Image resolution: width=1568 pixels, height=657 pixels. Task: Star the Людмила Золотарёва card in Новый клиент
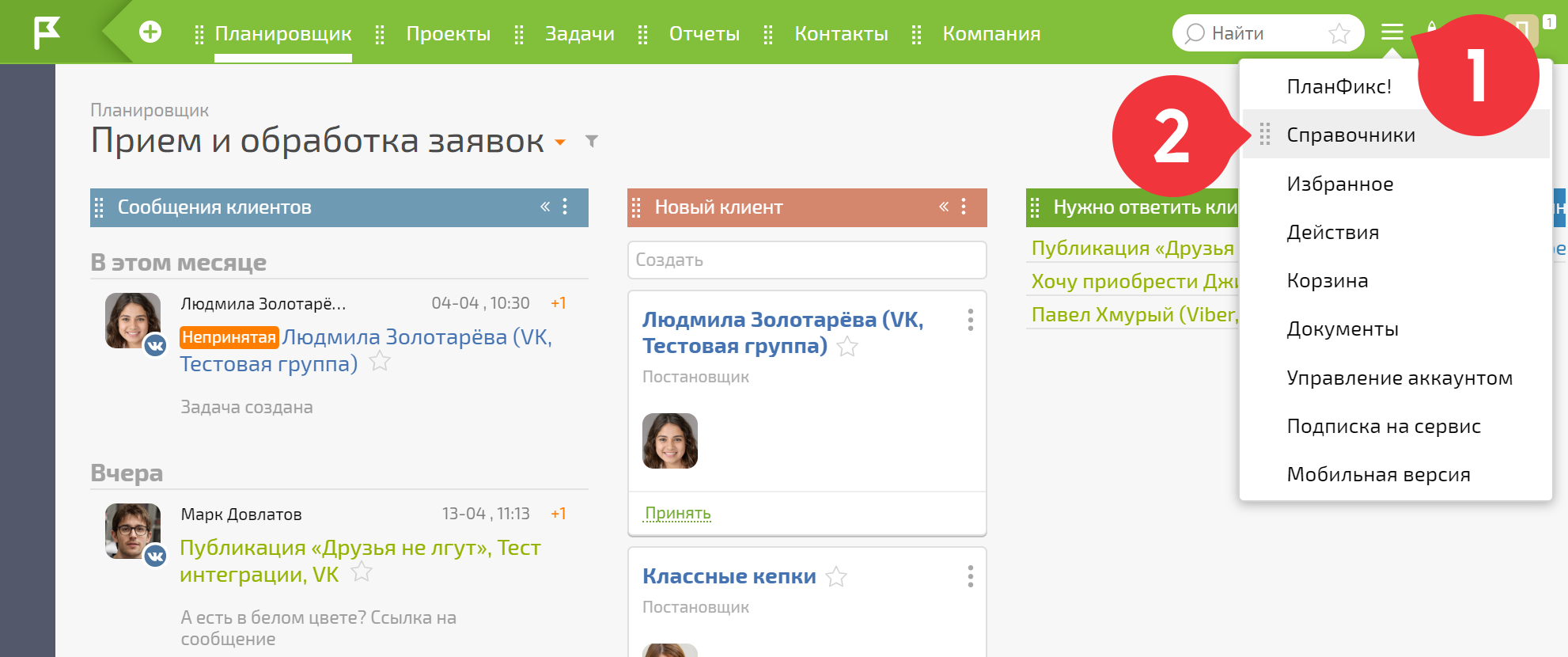tap(847, 347)
